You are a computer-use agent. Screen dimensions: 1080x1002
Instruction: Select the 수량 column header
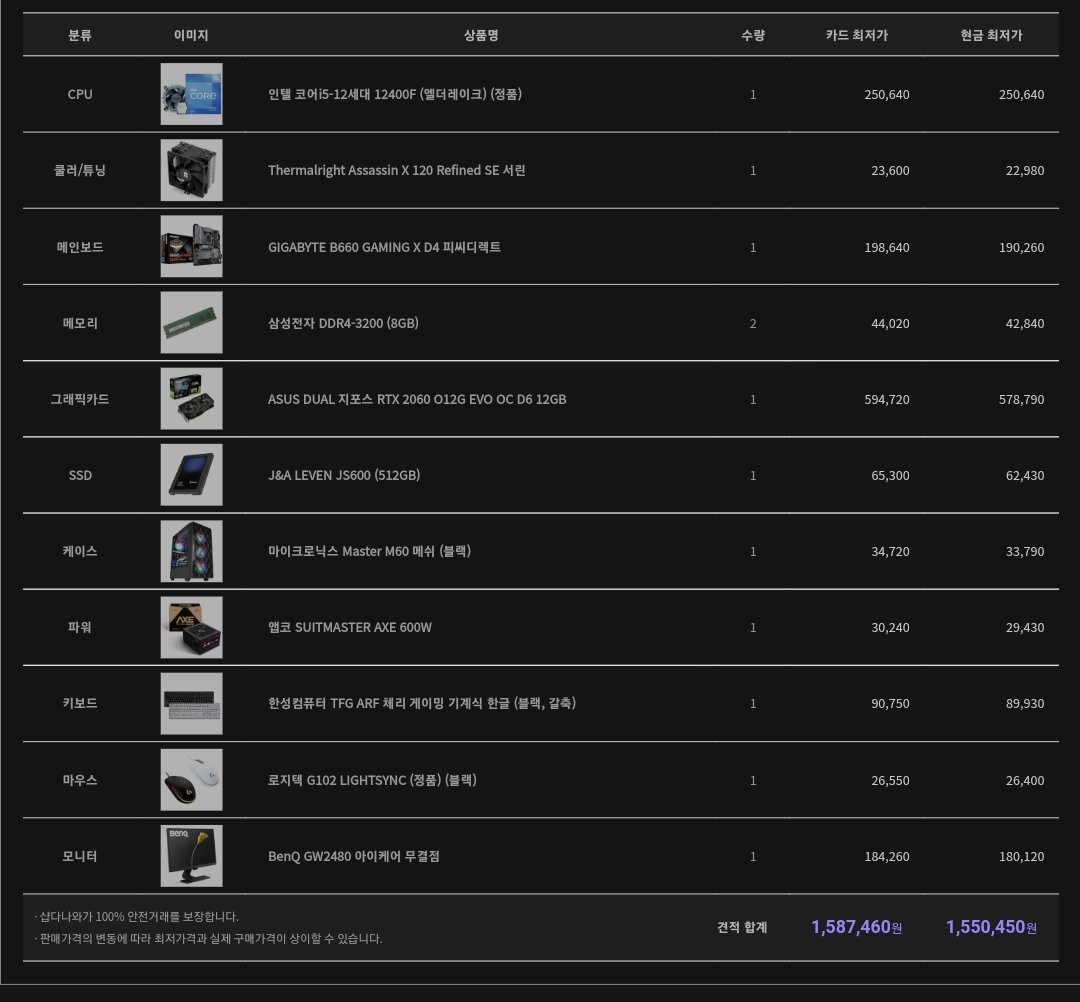(x=753, y=35)
